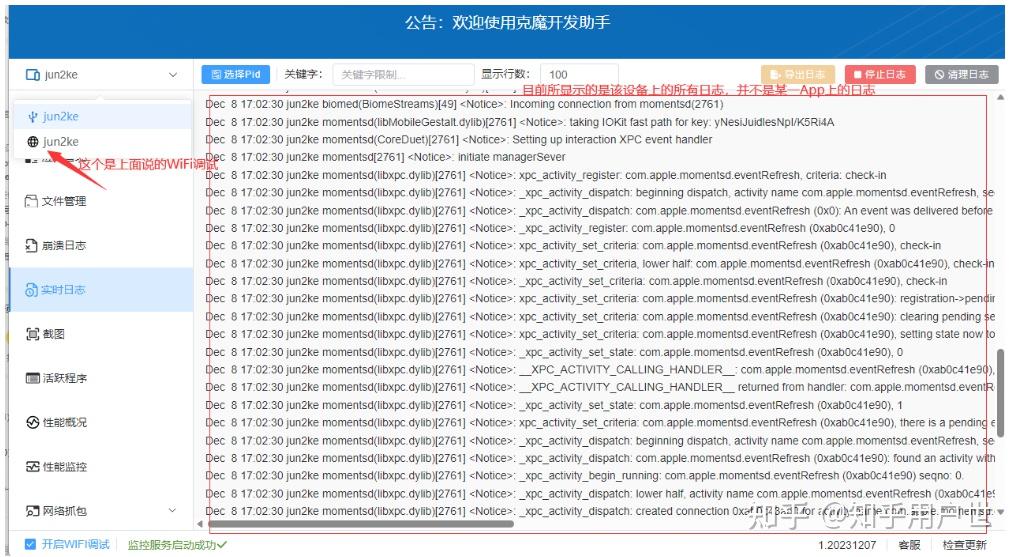1019x557 pixels.
Task: Open the jun2ke device dropdown
Action: tap(101, 75)
